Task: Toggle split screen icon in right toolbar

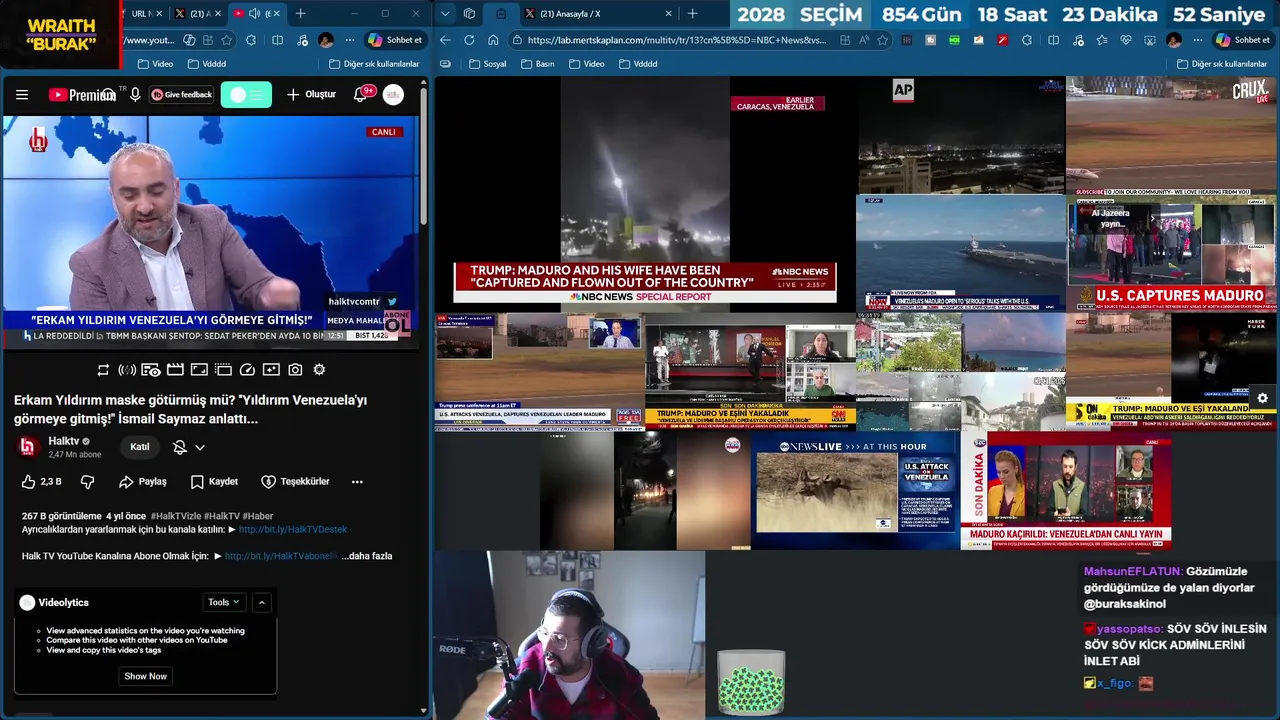Action: (x=1053, y=40)
